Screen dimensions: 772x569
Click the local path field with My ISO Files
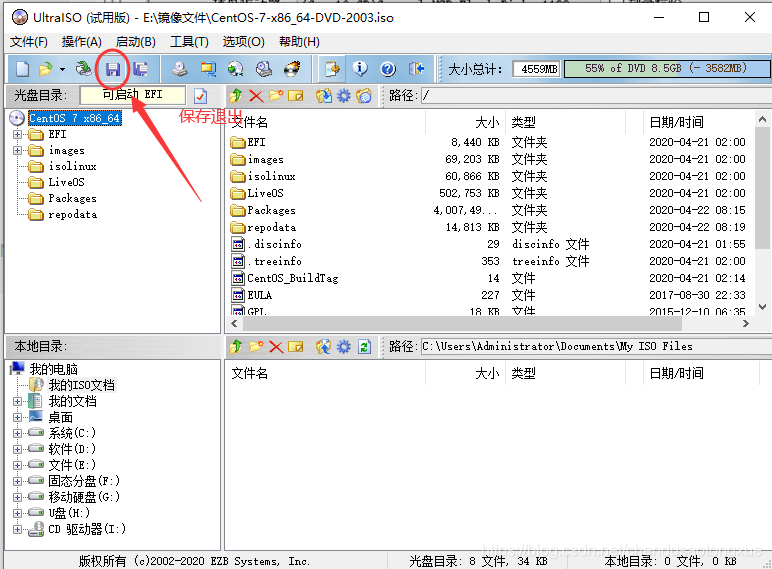(x=596, y=347)
